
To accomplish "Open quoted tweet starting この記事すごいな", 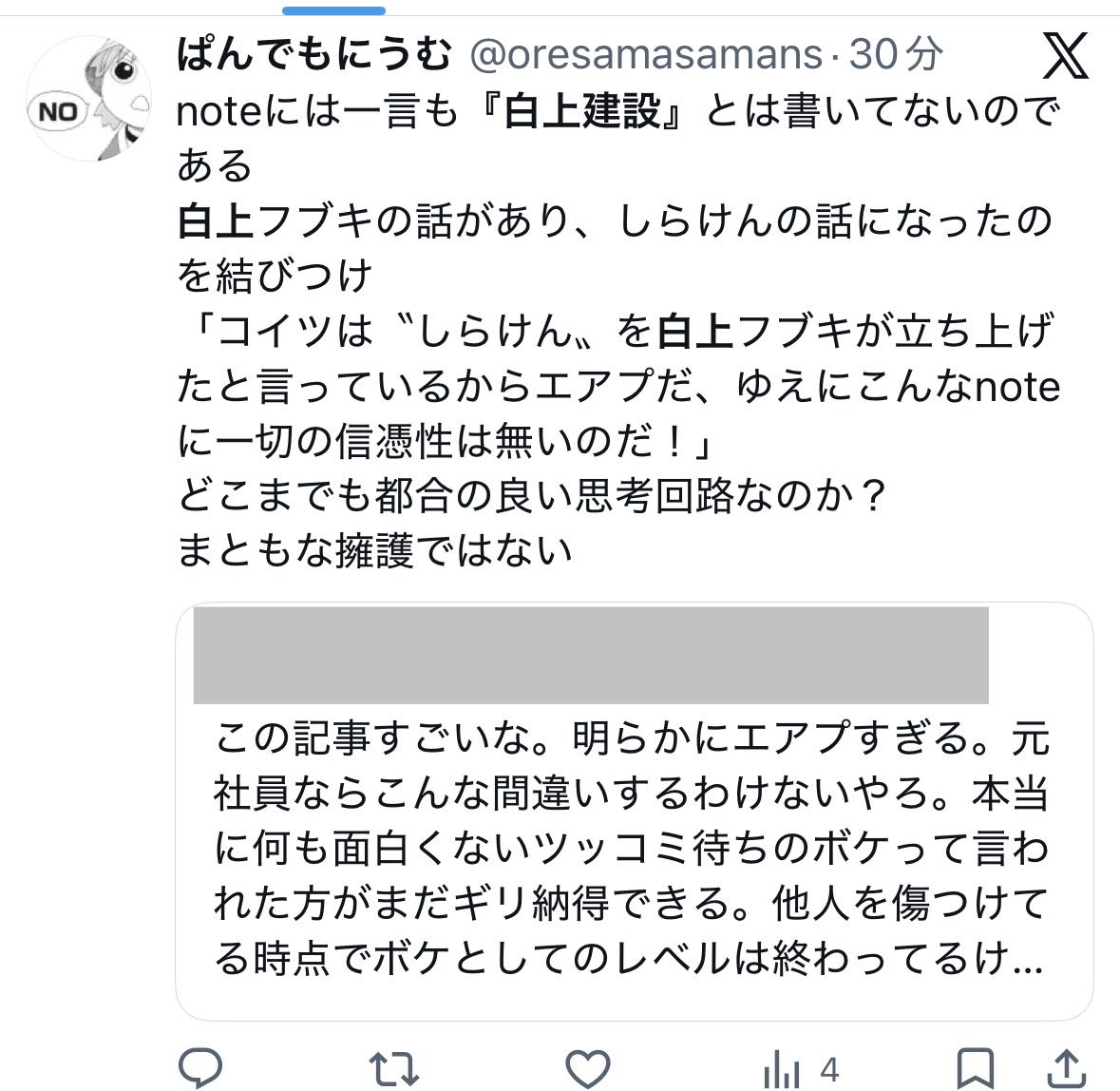I will [x=632, y=848].
